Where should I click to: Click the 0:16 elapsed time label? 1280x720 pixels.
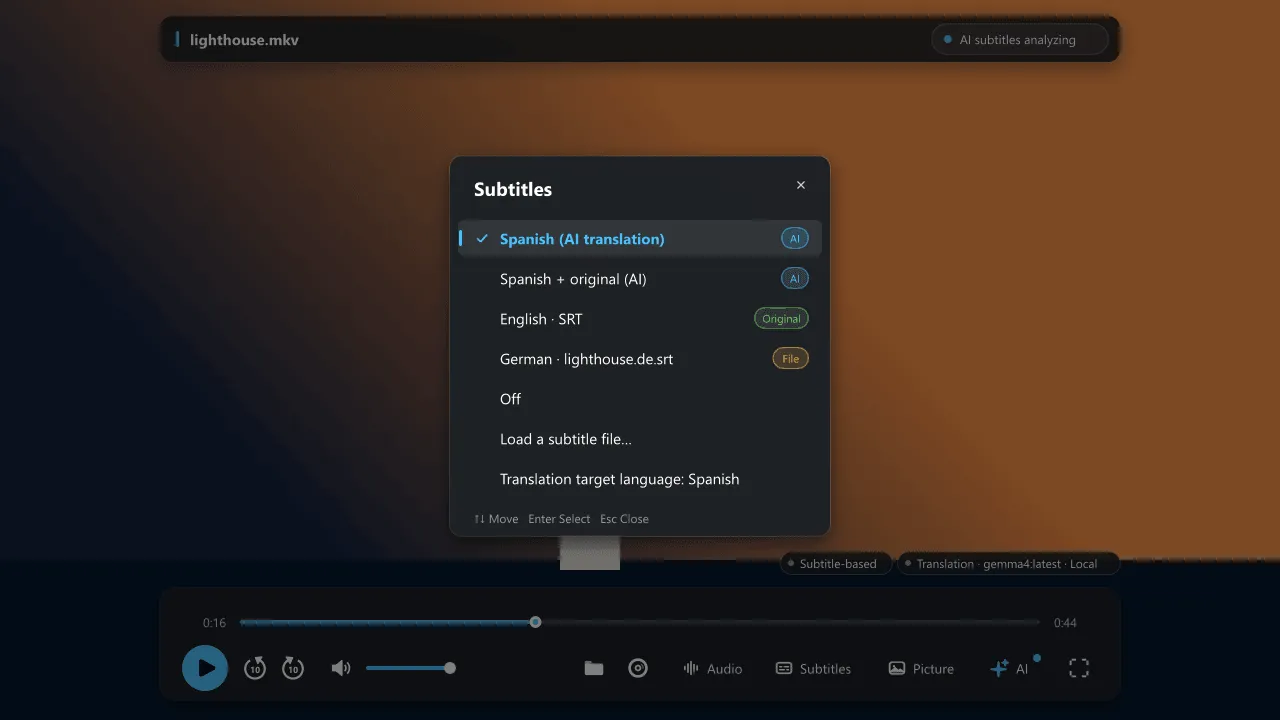click(x=214, y=623)
